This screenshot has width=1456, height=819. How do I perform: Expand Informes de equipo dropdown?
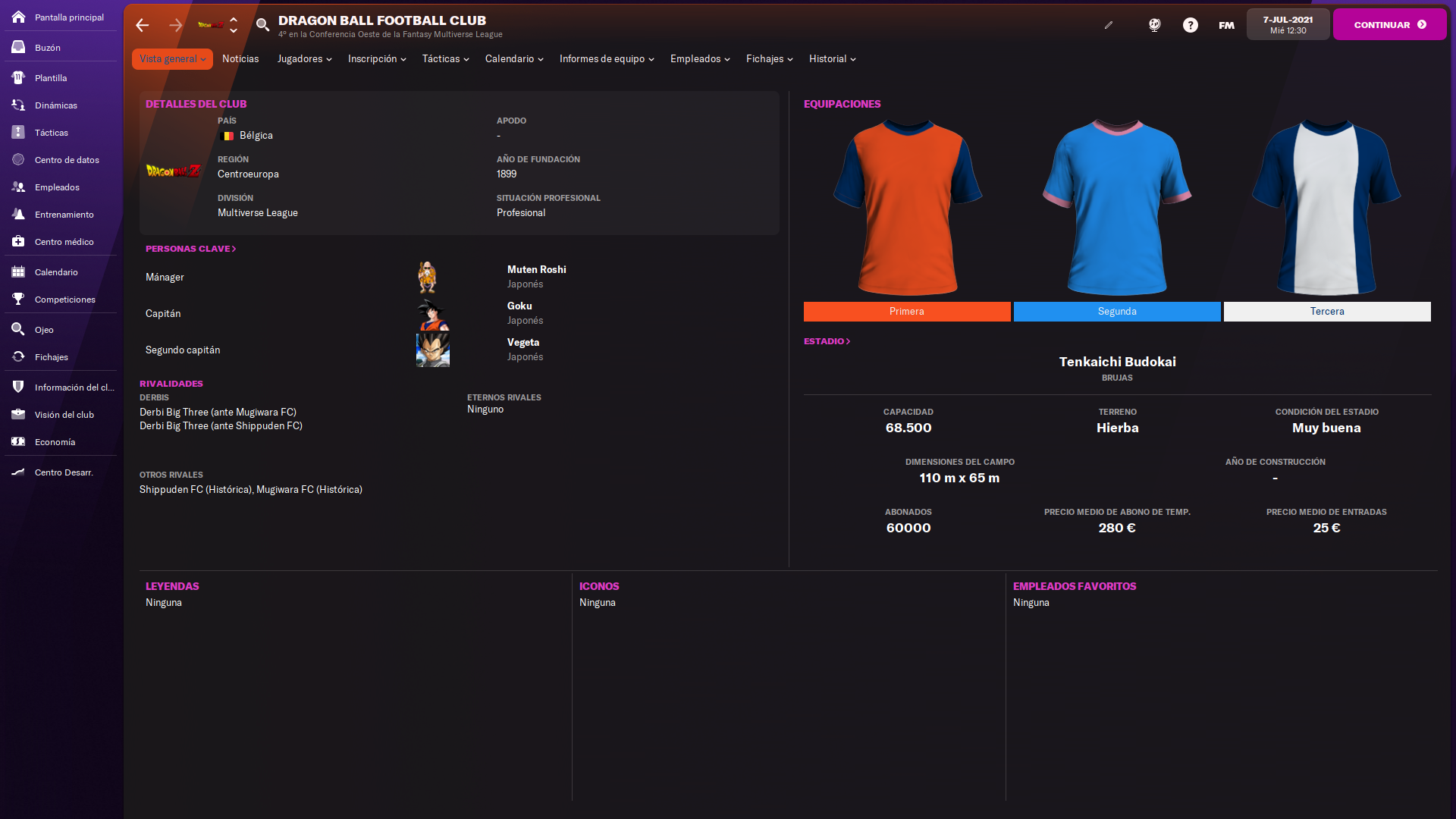[607, 59]
